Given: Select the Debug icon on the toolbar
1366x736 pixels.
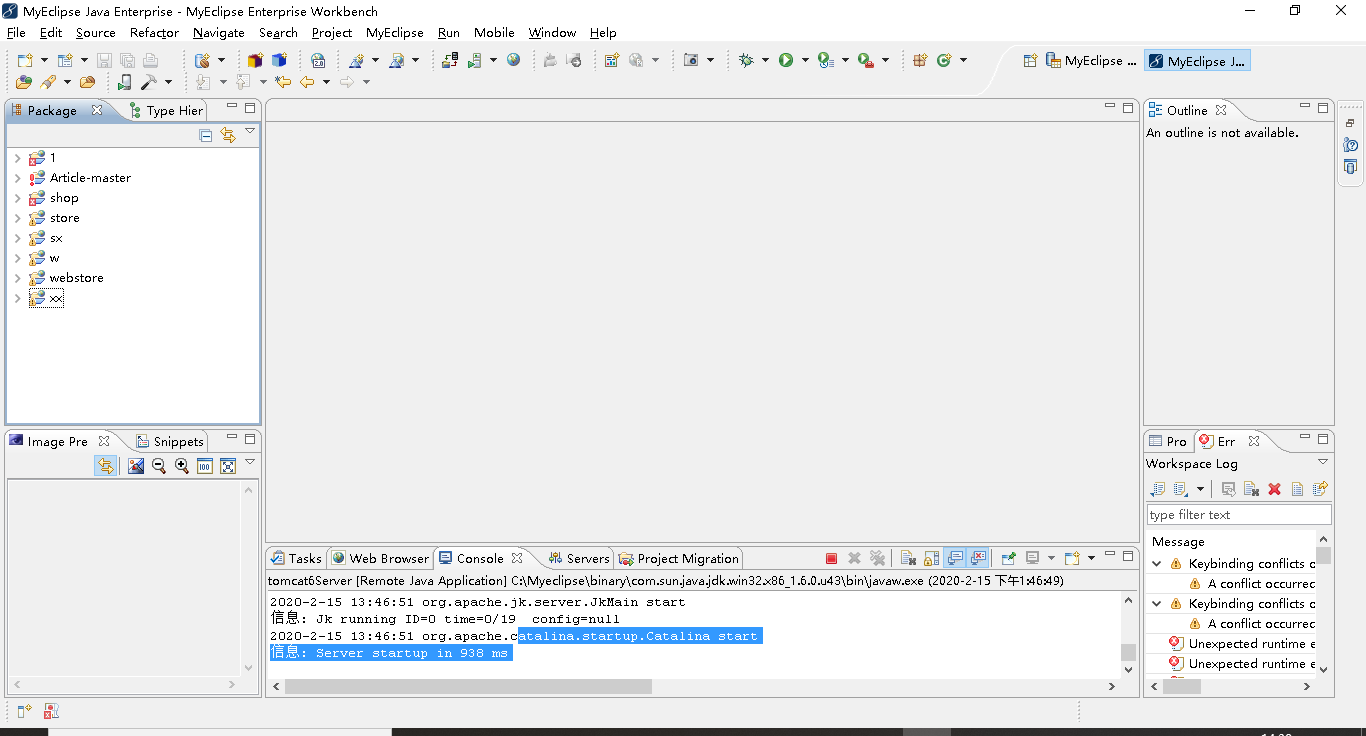Looking at the screenshot, I should (748, 59).
